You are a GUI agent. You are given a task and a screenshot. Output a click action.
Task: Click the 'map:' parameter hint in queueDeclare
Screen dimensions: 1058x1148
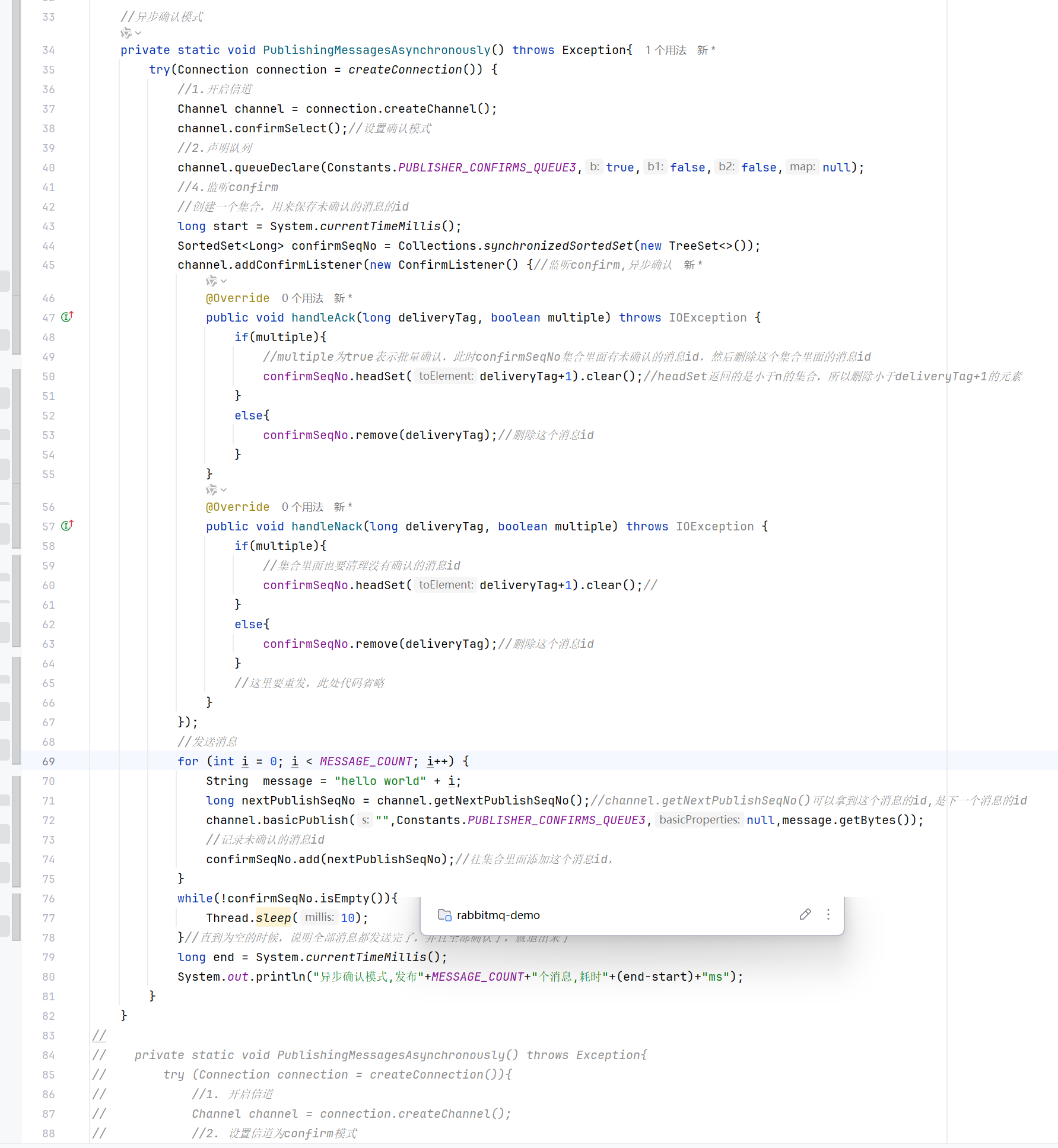coord(803,167)
